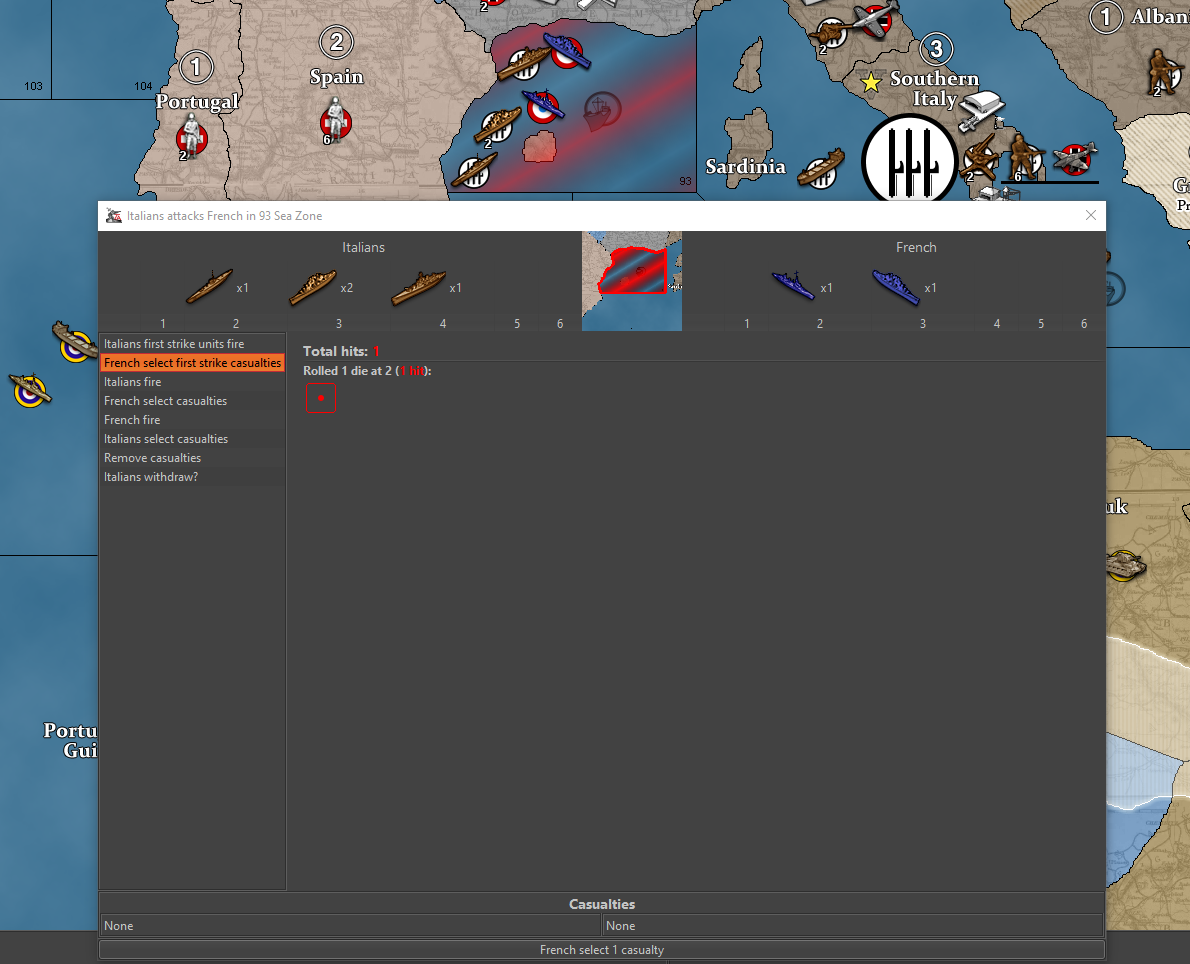Click the red die showing one
The image size is (1190, 964).
pos(320,398)
